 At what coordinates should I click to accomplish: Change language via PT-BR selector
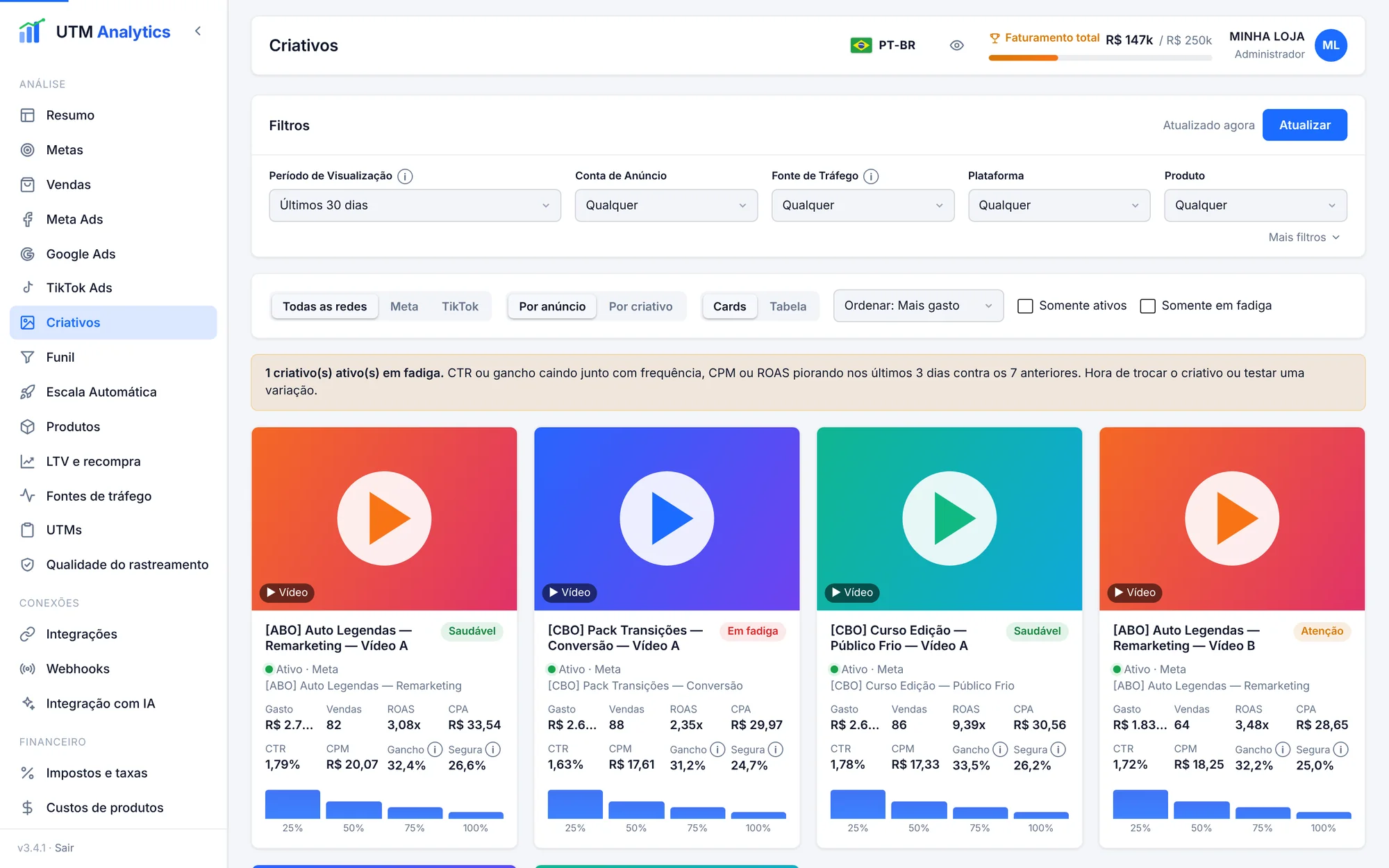(x=883, y=45)
